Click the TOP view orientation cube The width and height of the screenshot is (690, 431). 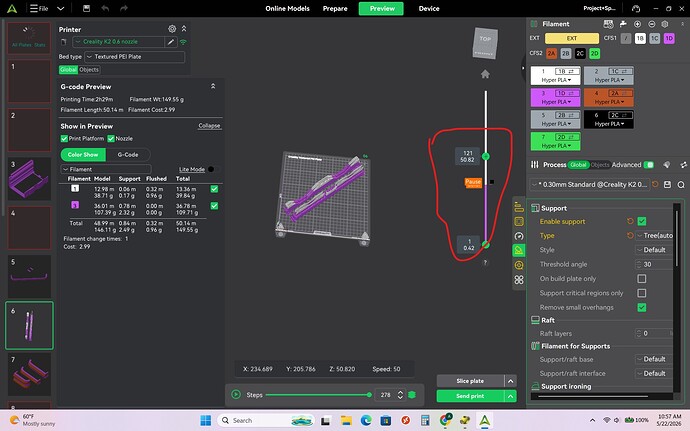[485, 43]
